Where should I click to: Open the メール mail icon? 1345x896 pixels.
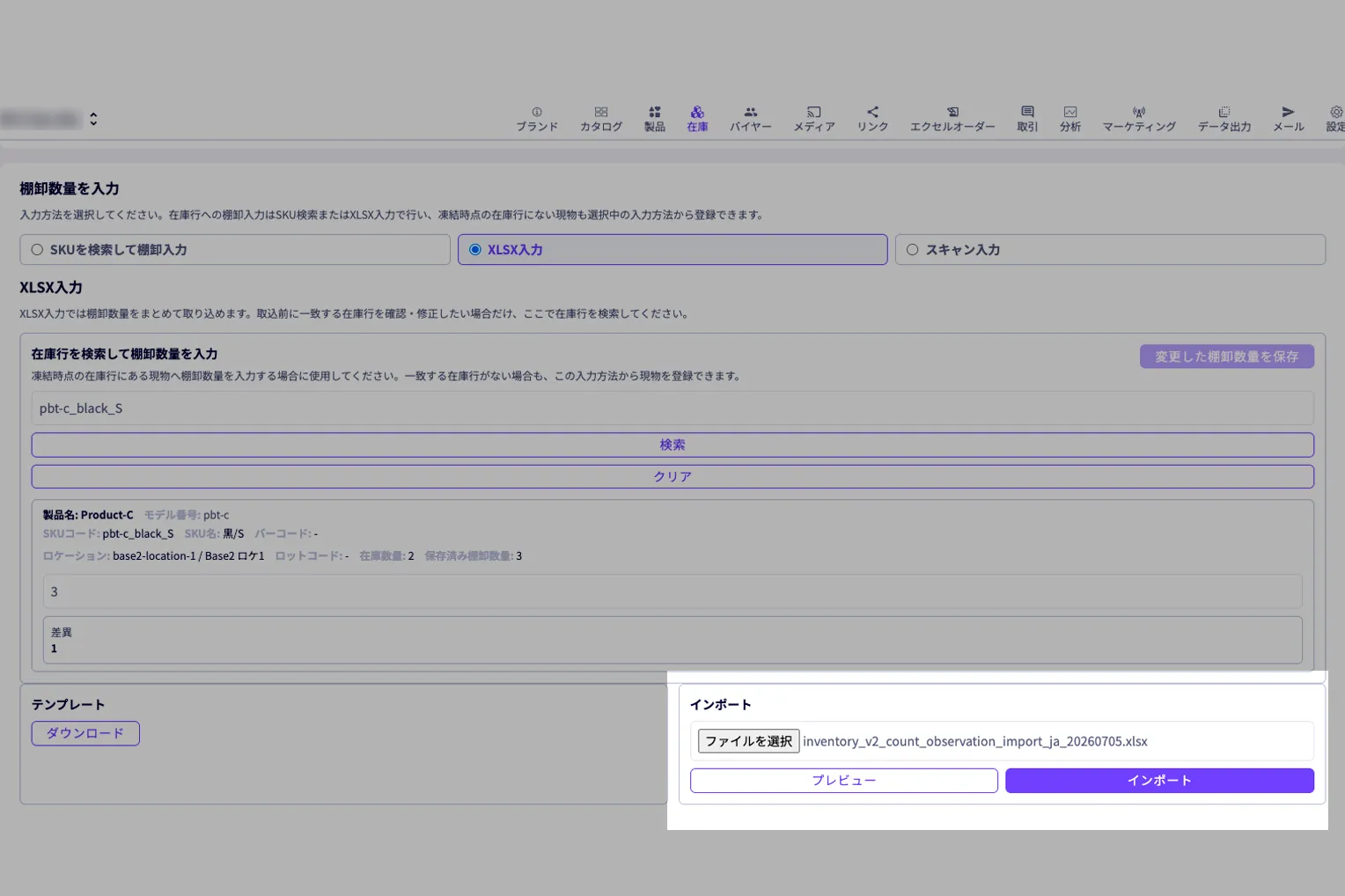point(1289,112)
